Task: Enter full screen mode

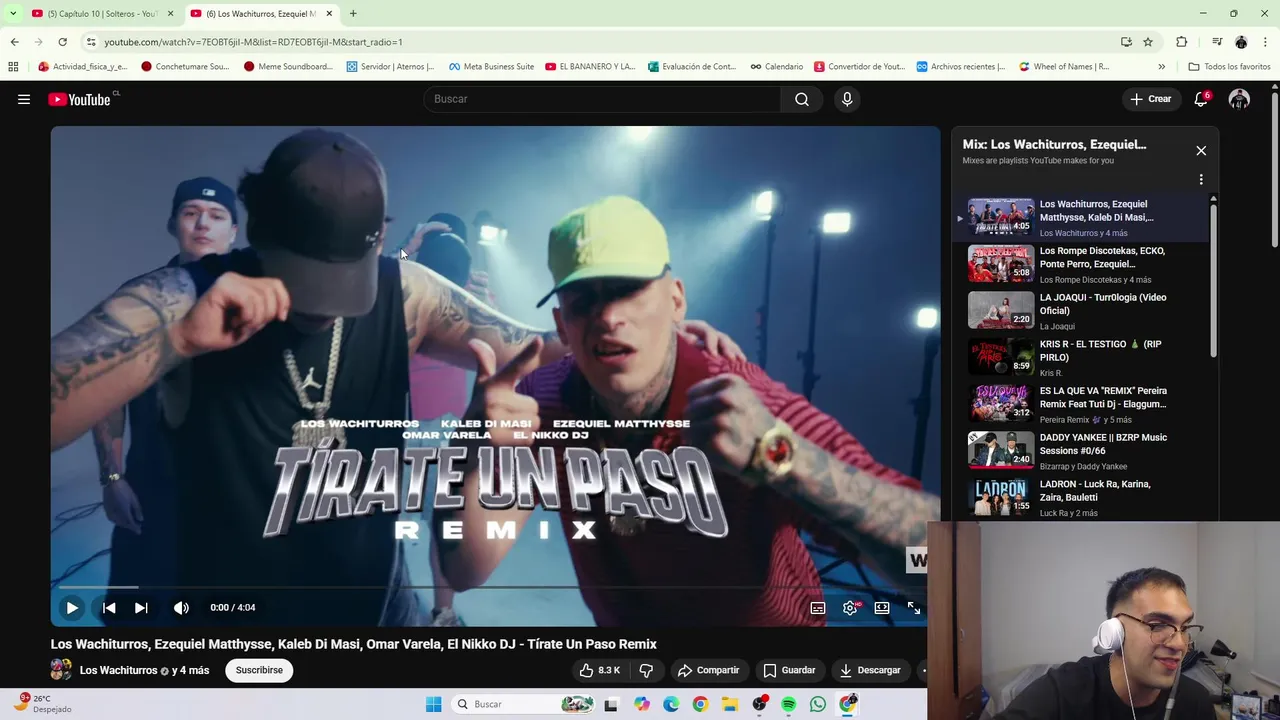Action: pos(914,607)
